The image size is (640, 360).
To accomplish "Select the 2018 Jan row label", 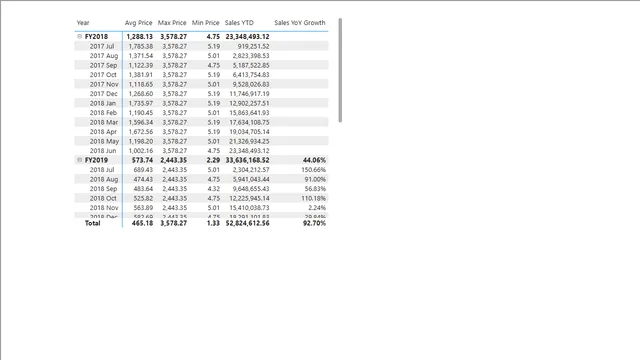I will click(x=103, y=103).
